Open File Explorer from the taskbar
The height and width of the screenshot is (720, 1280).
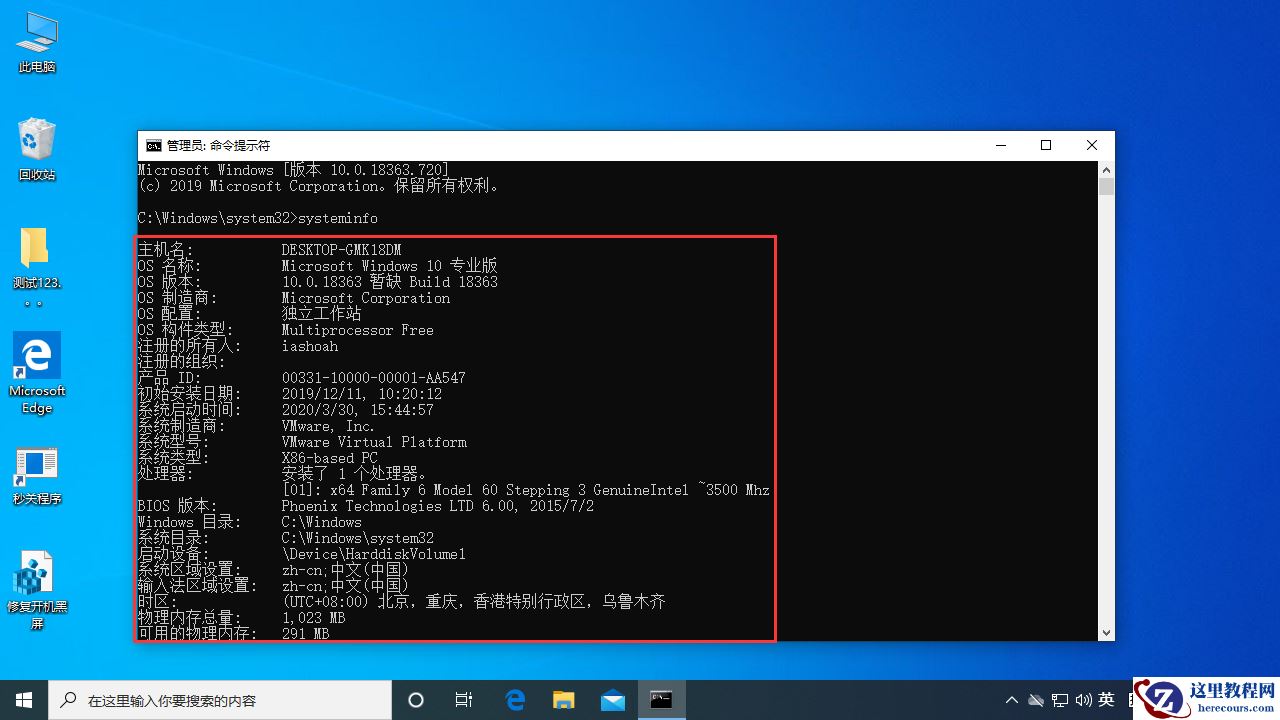[x=563, y=700]
